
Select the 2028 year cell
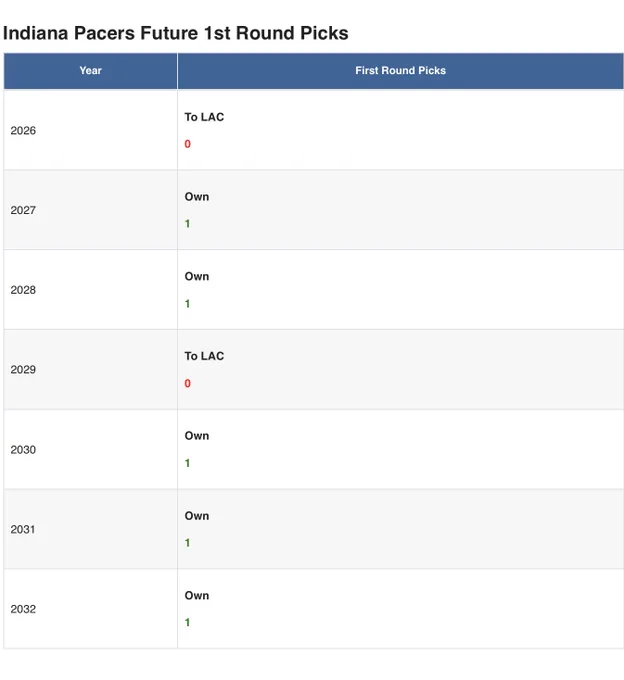90,290
